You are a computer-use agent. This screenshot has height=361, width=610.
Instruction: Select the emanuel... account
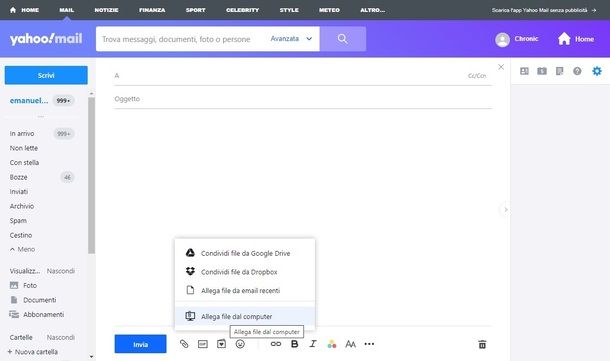click(x=29, y=100)
